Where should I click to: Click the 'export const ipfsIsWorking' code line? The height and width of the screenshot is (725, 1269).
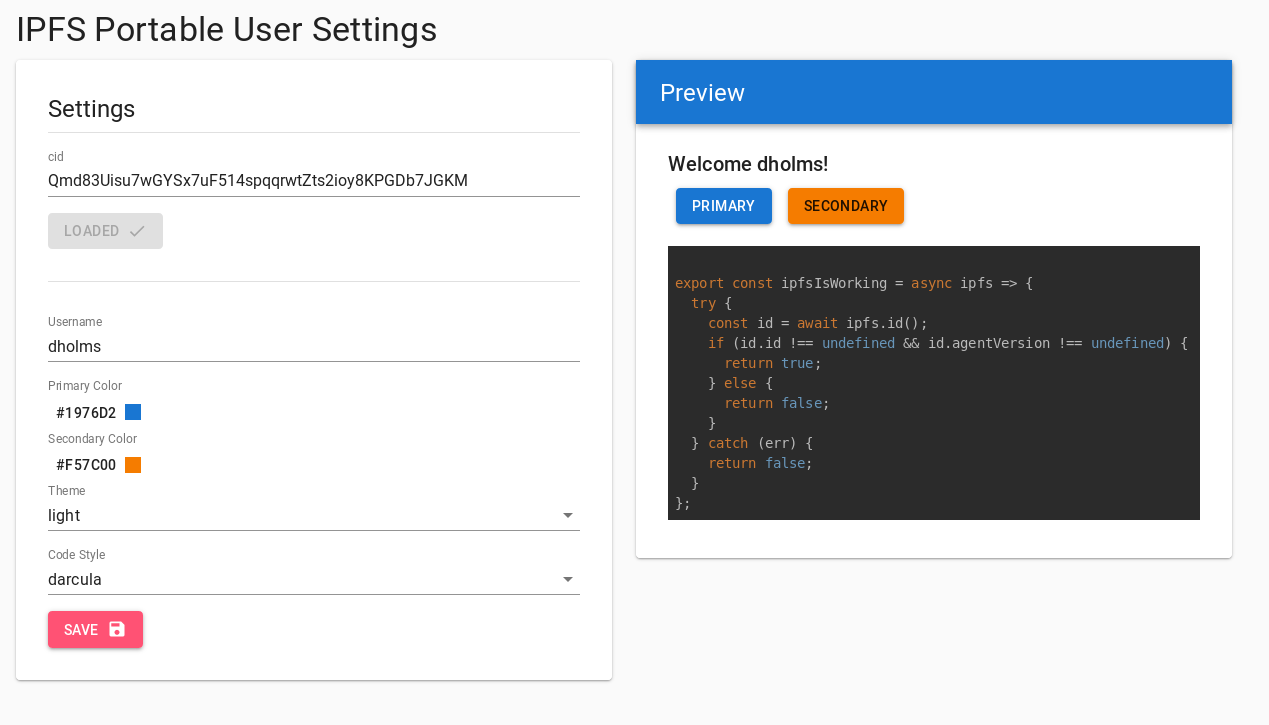point(854,283)
